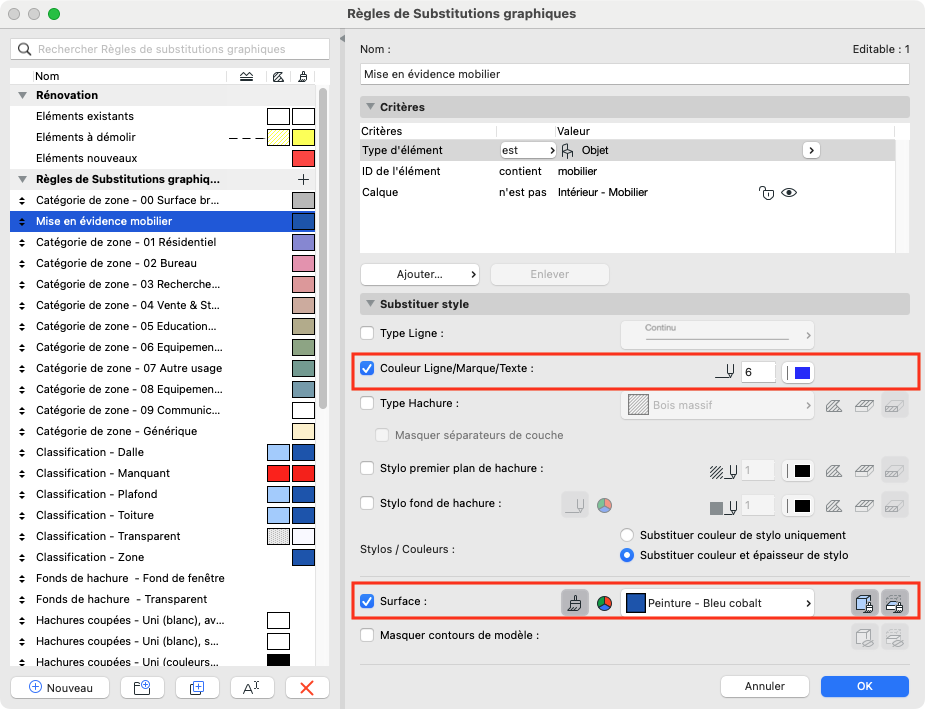Delete the rule with the red X
This screenshot has height=709, width=925.
click(x=307, y=687)
